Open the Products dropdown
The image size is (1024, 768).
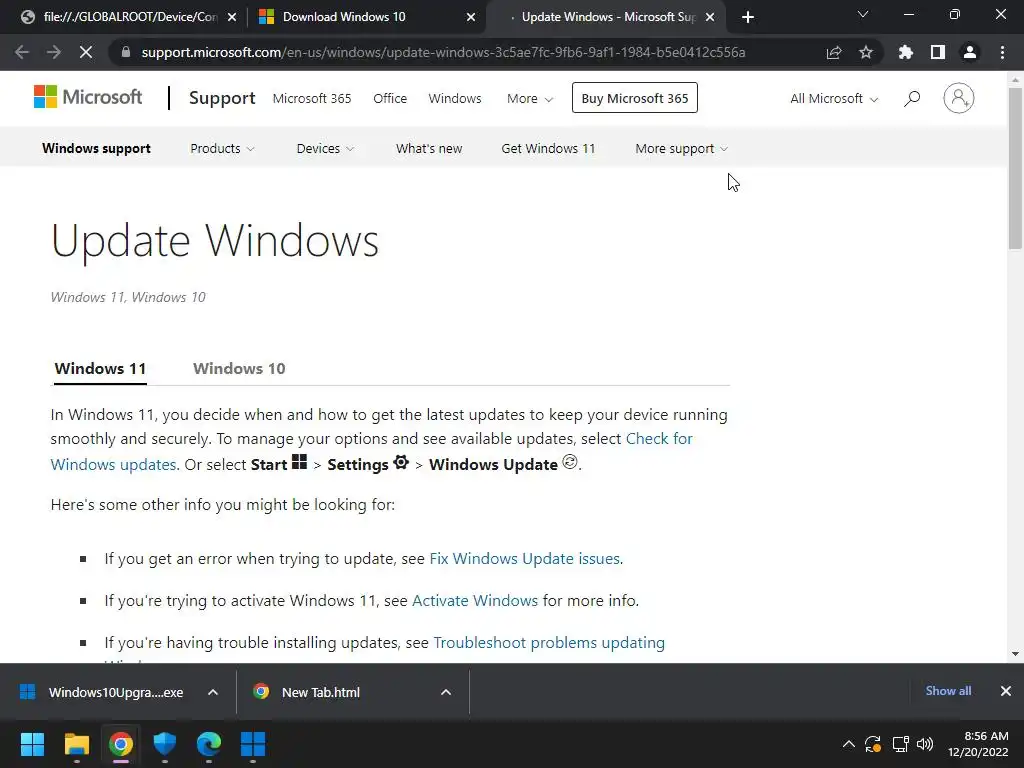tap(222, 148)
